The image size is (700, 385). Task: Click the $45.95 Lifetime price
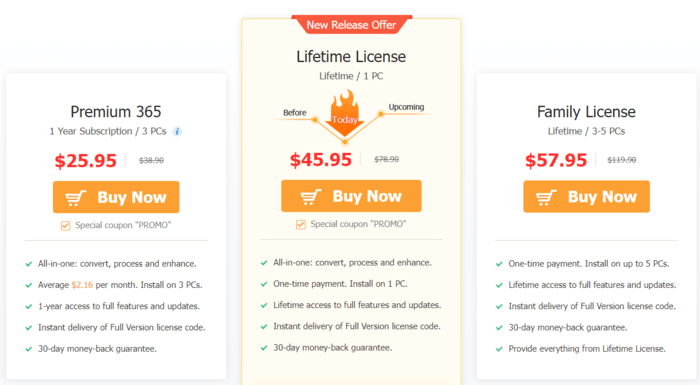321,159
